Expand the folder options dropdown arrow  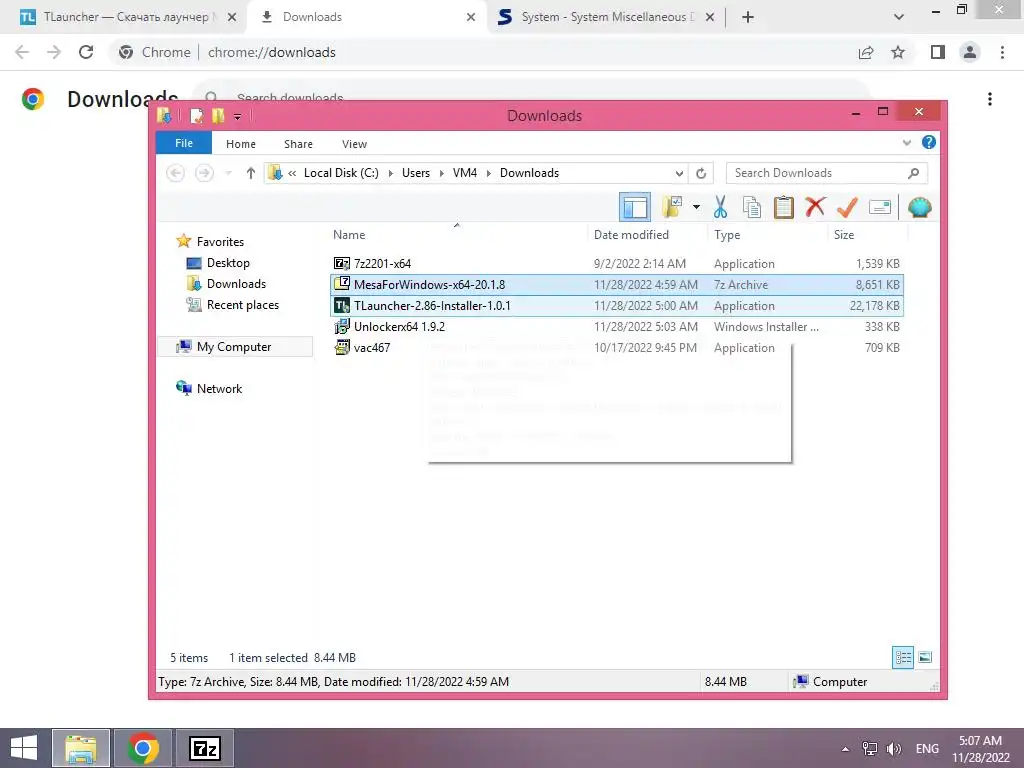coord(696,208)
